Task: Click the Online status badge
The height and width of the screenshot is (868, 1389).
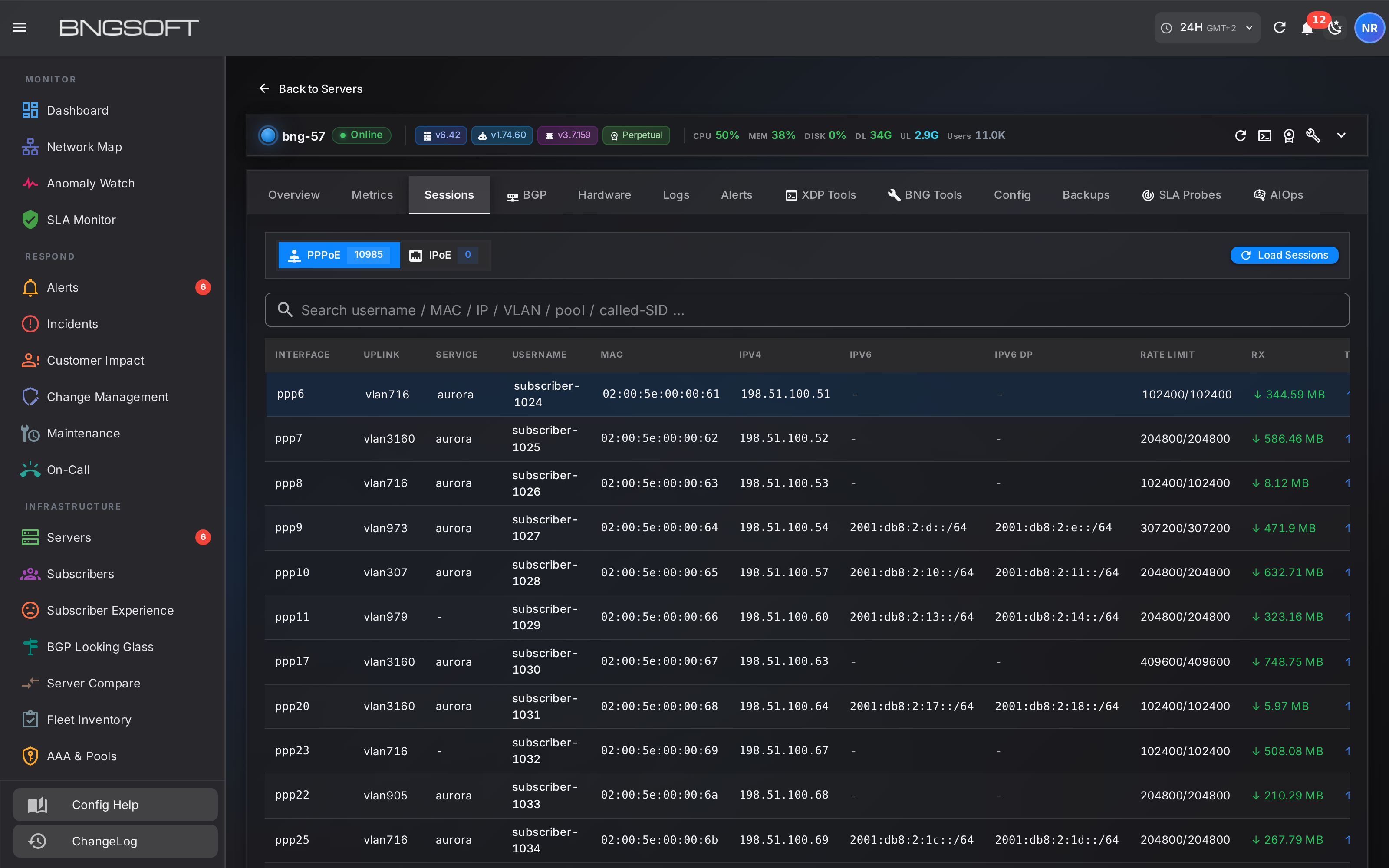Action: (x=362, y=135)
